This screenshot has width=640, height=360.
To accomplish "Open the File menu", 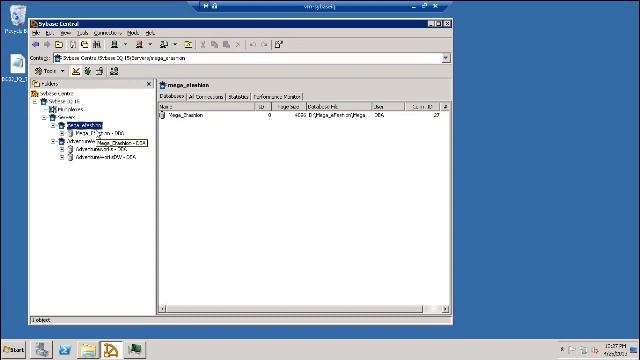I will [36, 33].
